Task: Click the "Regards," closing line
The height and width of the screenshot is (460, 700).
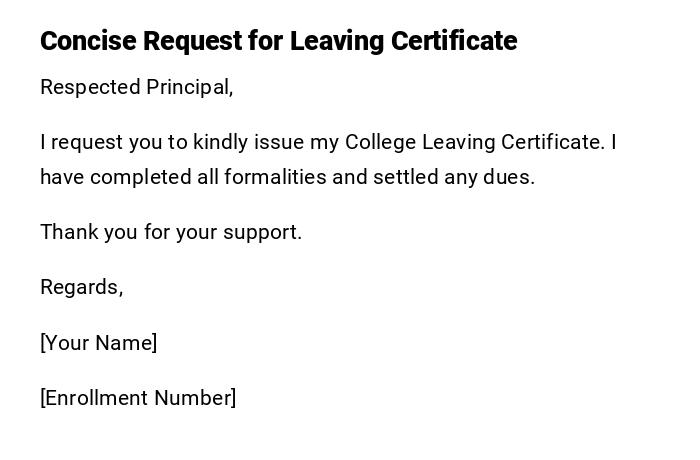Action: point(81,287)
